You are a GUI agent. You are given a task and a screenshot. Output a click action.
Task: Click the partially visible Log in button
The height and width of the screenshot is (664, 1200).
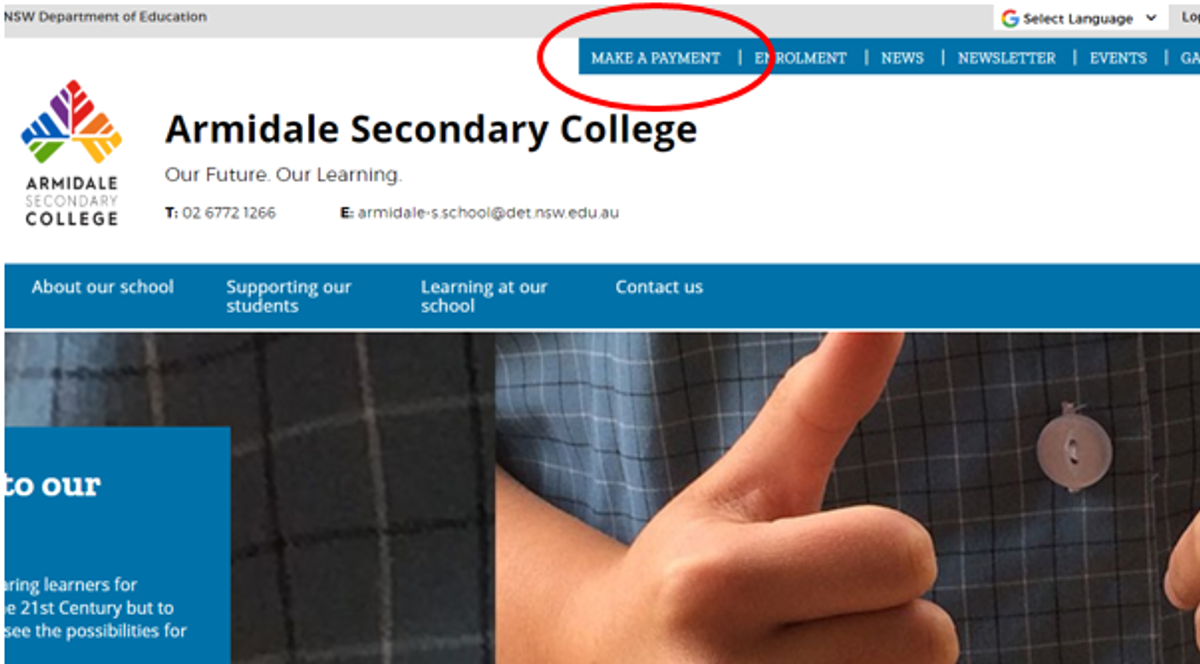[x=1186, y=18]
